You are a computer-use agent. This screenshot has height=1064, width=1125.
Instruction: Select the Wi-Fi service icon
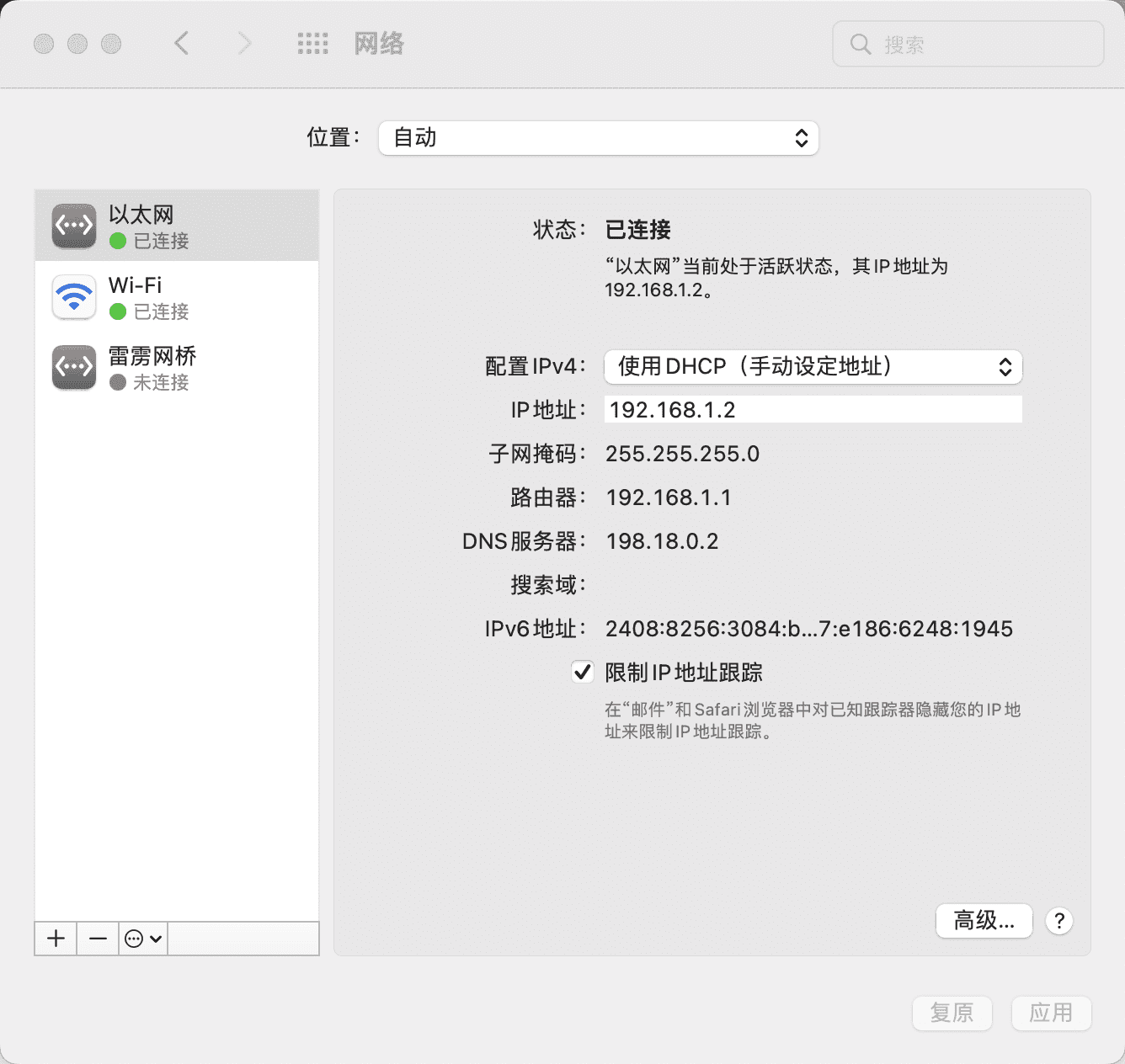(x=74, y=296)
